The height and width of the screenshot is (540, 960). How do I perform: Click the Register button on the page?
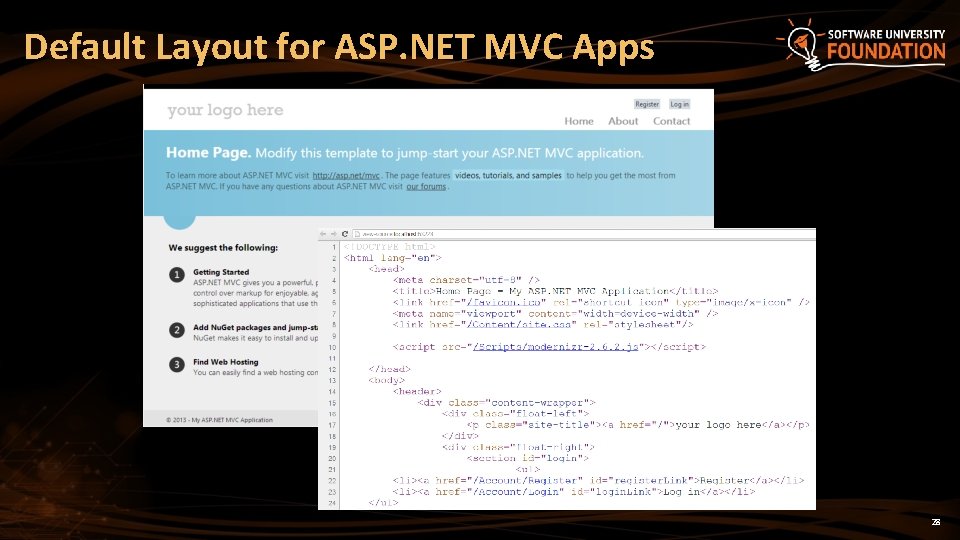(647, 104)
